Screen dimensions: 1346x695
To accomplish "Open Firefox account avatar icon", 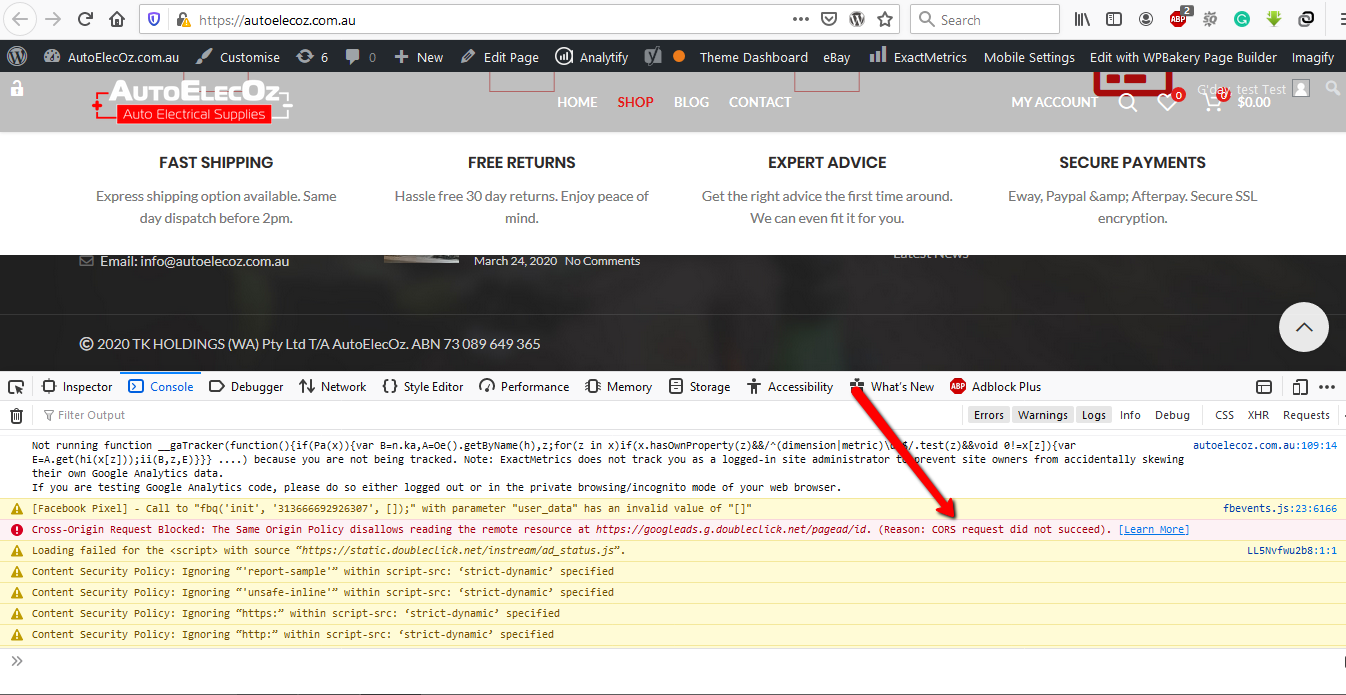I will click(x=1146, y=19).
